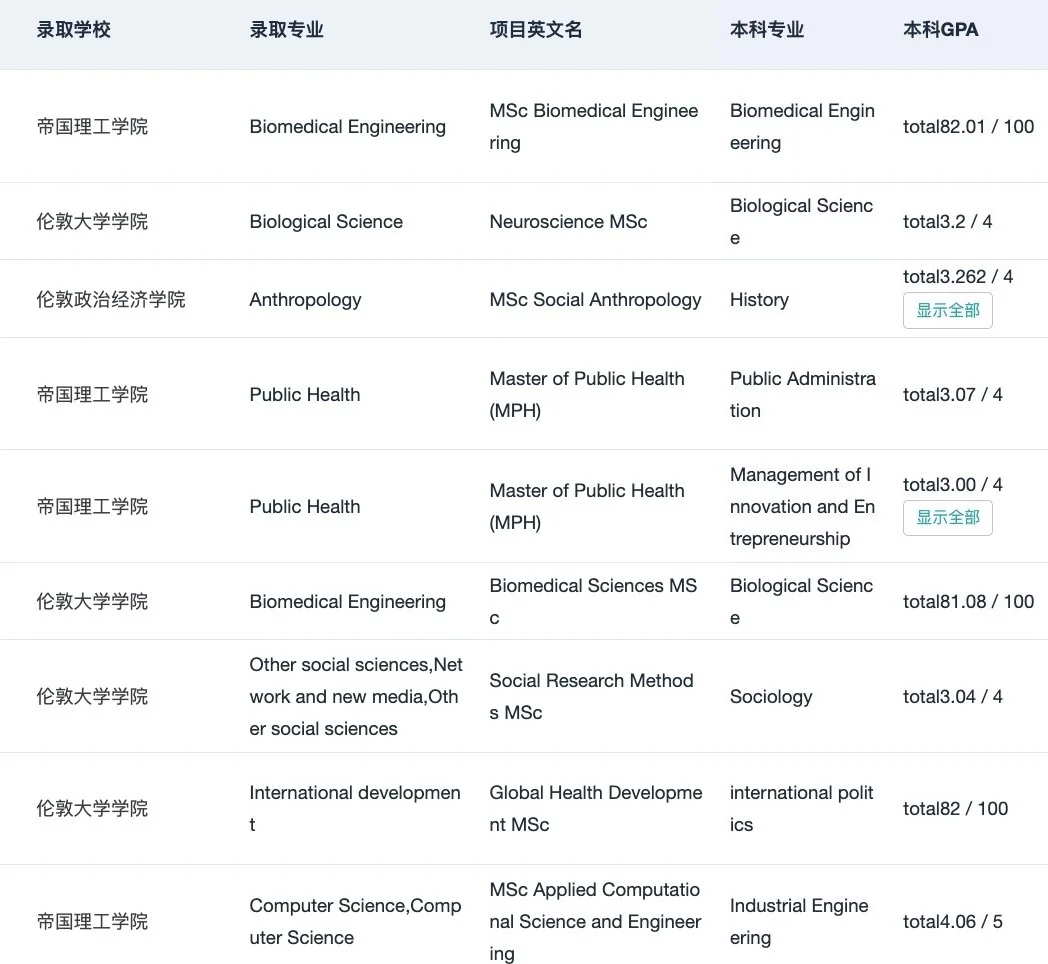Click the Anthropology major cell
Image resolution: width=1048 pixels, height=964 pixels.
305,299
